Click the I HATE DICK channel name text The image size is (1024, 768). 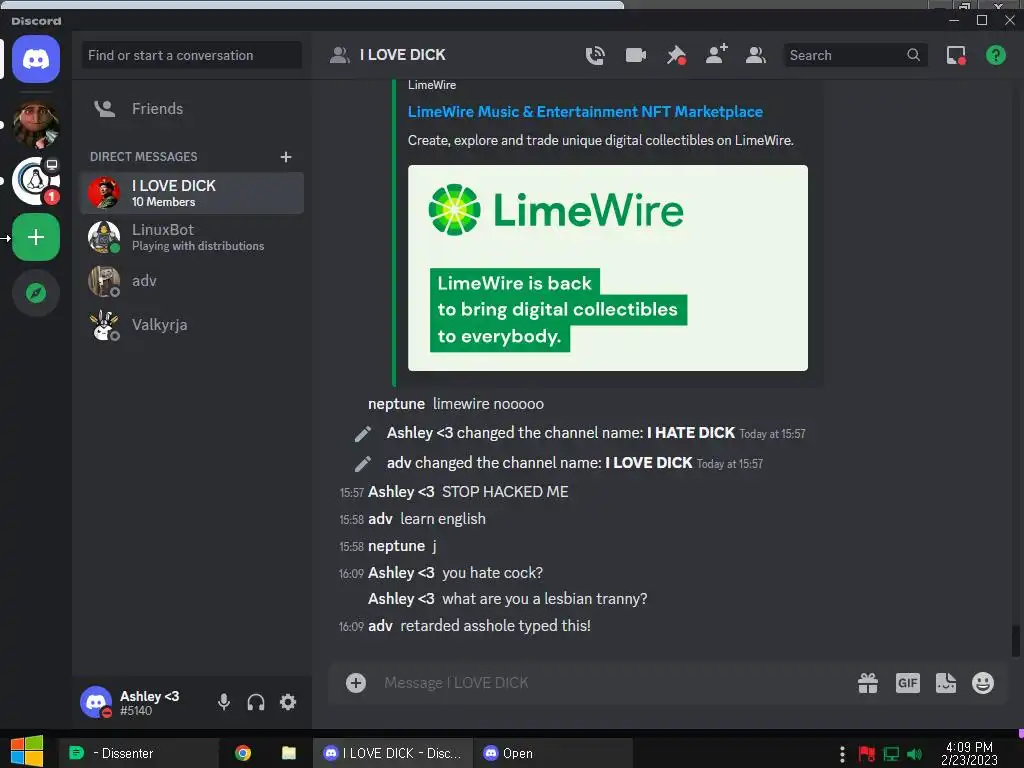coord(691,433)
